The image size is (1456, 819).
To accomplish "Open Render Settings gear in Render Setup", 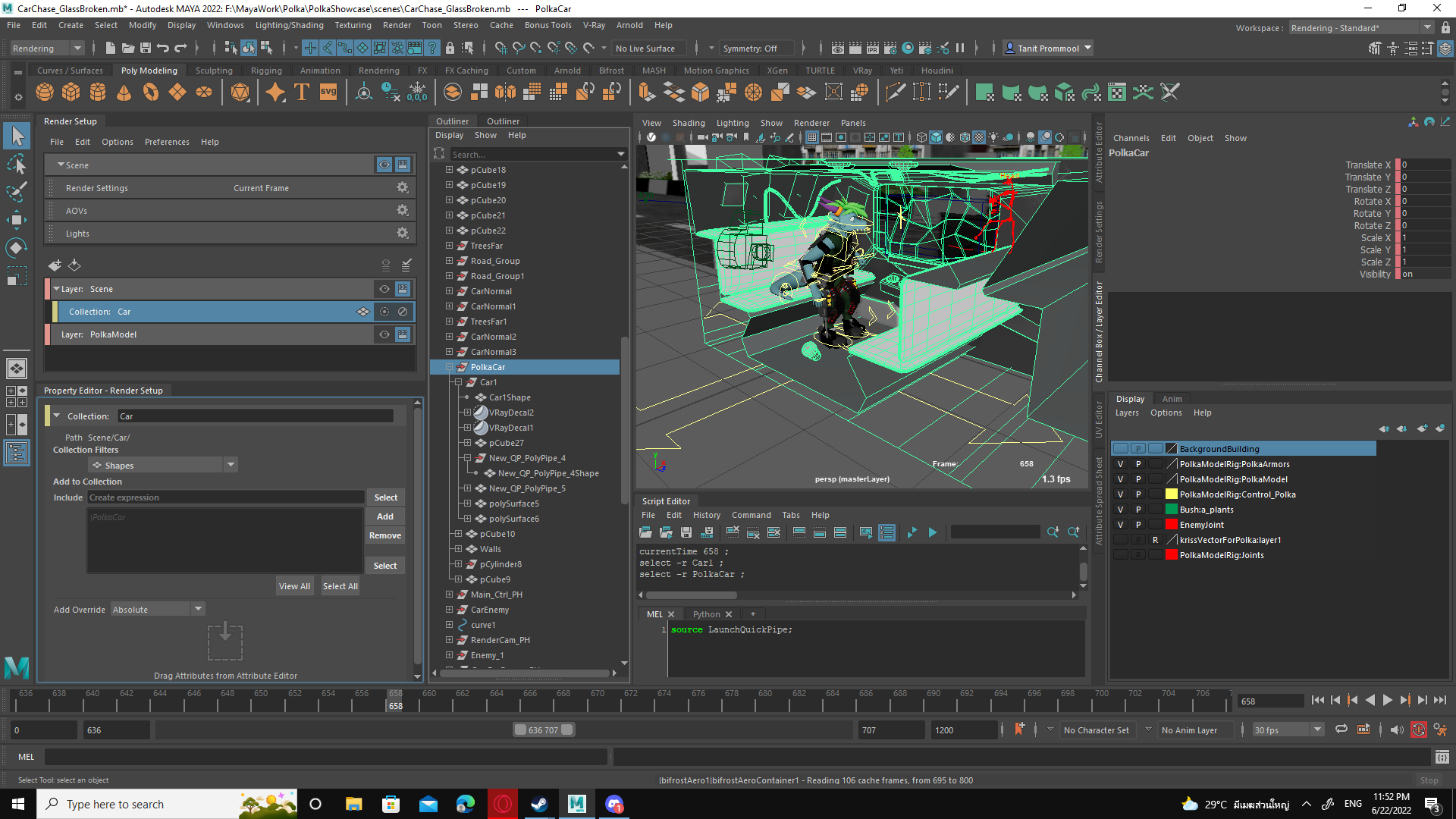I will coord(403,187).
